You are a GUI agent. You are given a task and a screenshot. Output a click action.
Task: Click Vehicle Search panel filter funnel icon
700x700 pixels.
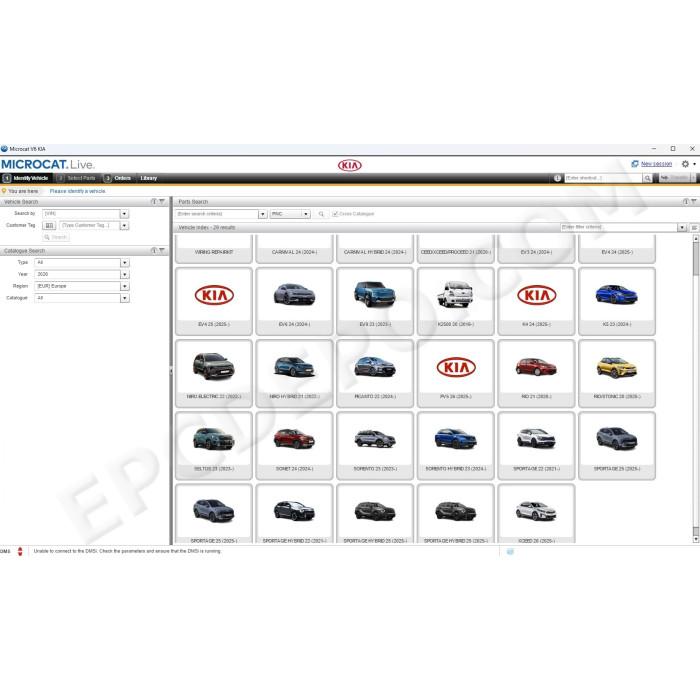162,202
